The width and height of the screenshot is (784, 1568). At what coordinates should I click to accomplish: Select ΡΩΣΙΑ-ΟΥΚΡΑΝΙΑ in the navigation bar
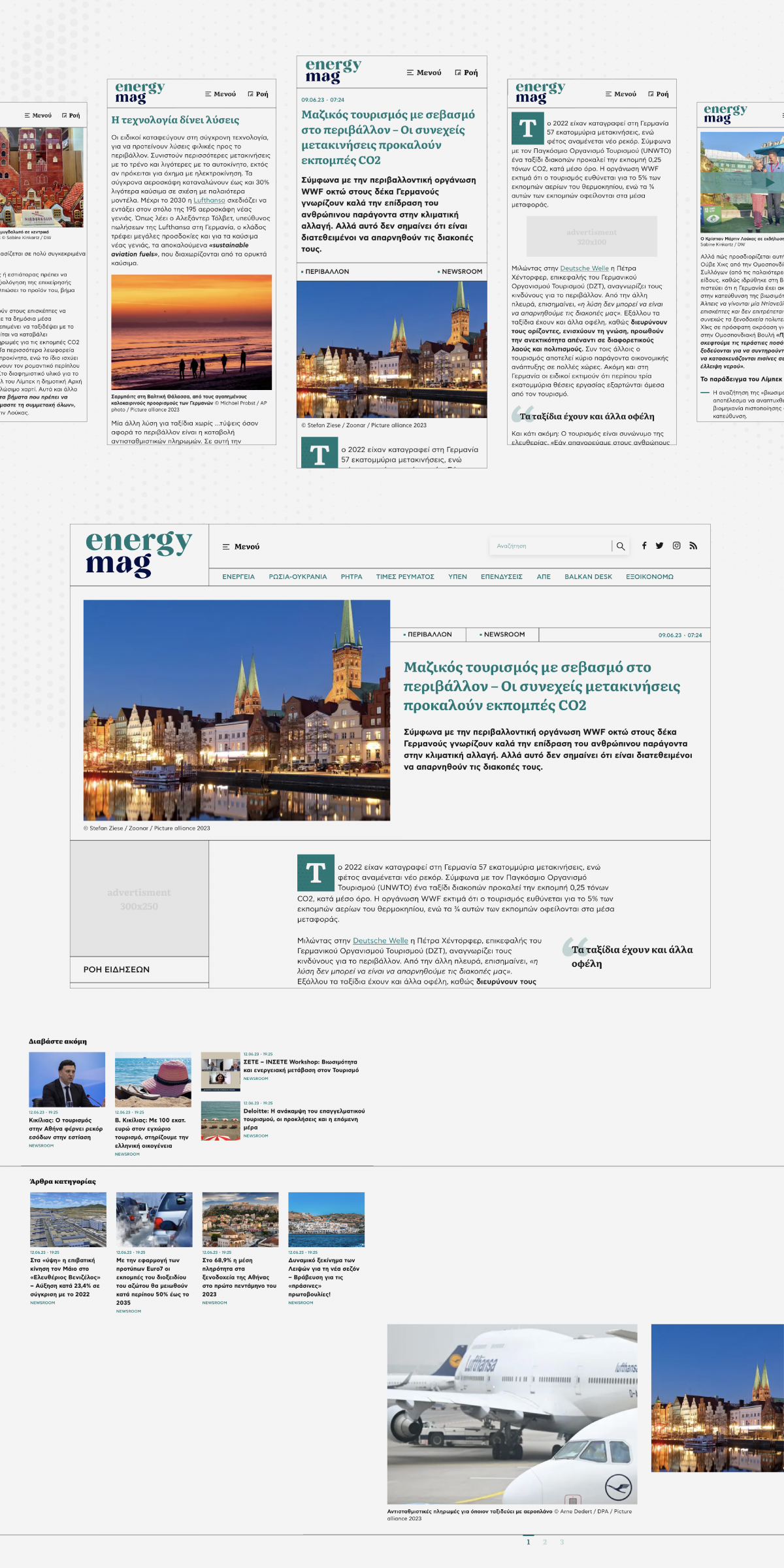(298, 577)
